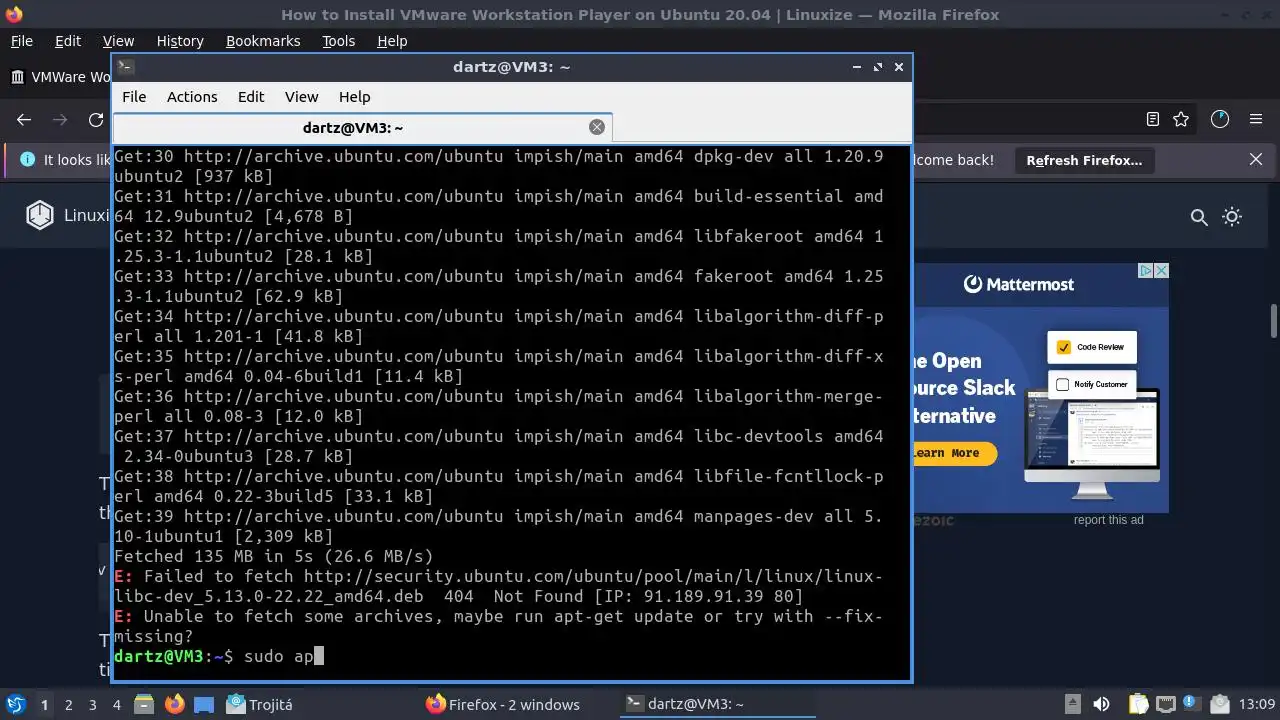The height and width of the screenshot is (720, 1280).
Task: Click the show desktop icon in the panel
Action: (x=203, y=705)
